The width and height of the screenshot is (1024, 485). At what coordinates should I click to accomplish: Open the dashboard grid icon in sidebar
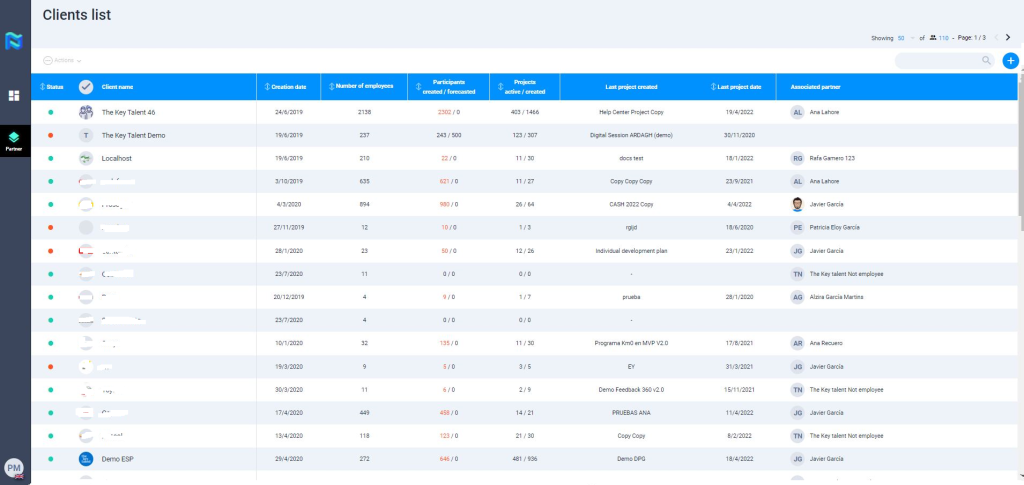[14, 95]
